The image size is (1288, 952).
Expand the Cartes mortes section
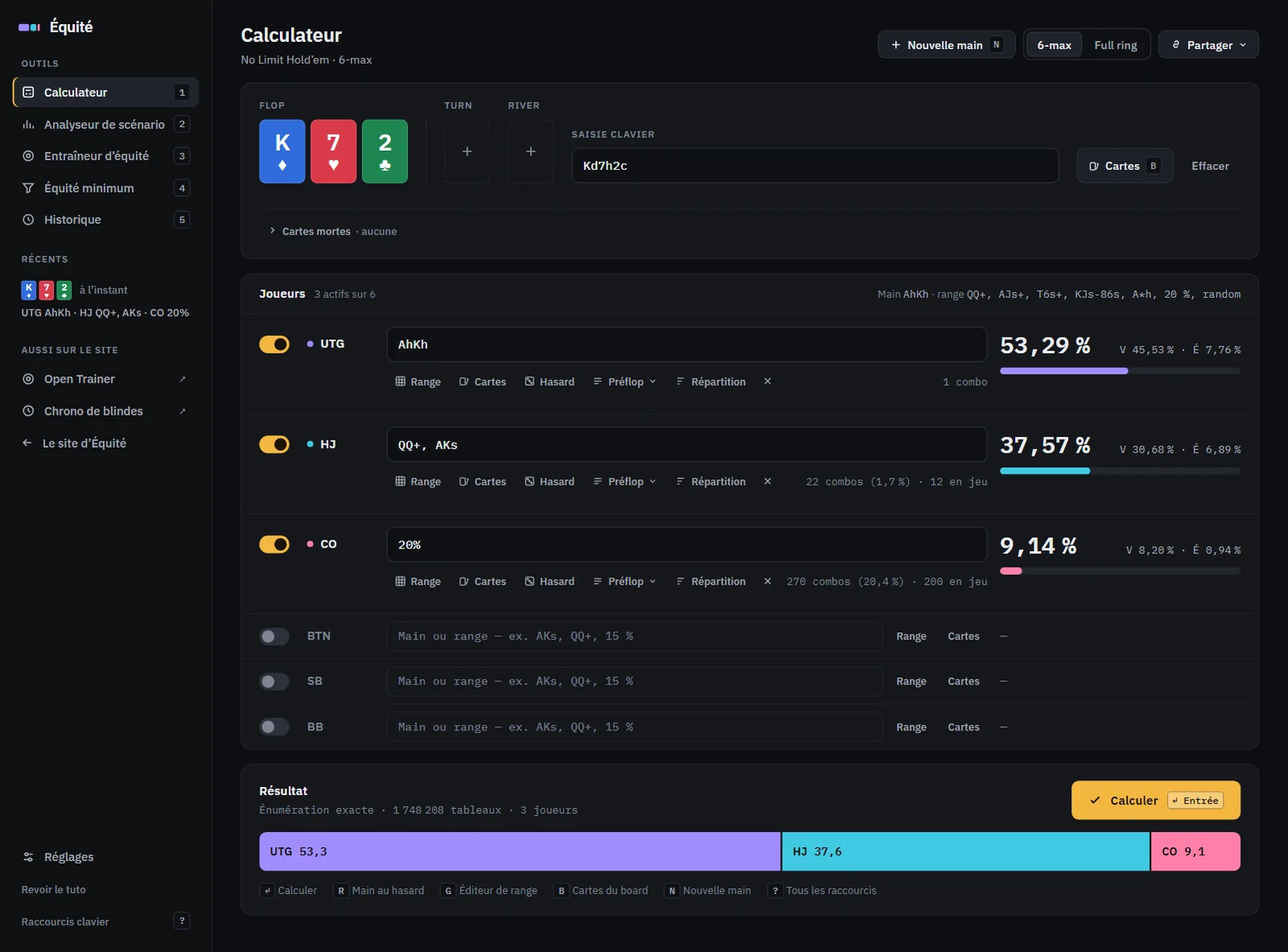(x=333, y=231)
